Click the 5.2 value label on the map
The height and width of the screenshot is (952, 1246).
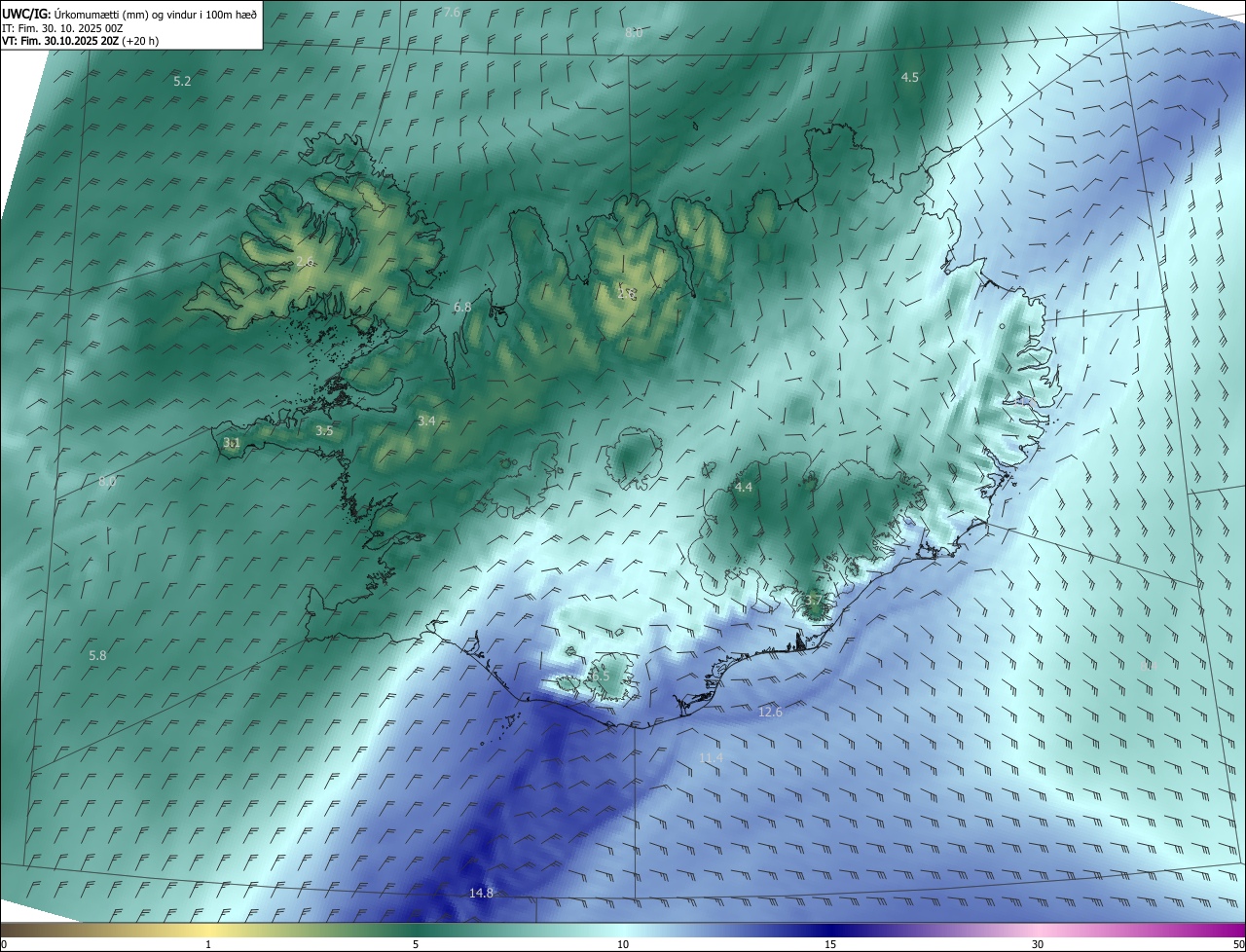pos(182,82)
